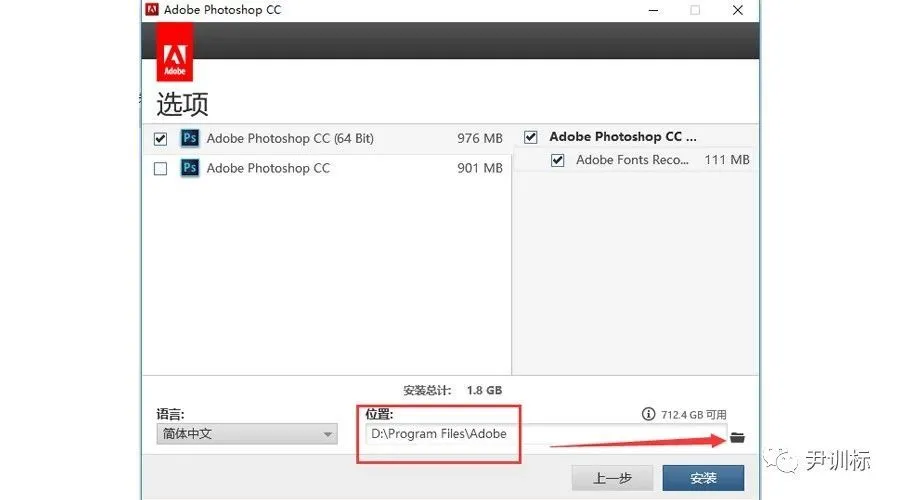Click the info icon beside 712.4 GB 可用
Screen dimensions: 900x500
648,414
